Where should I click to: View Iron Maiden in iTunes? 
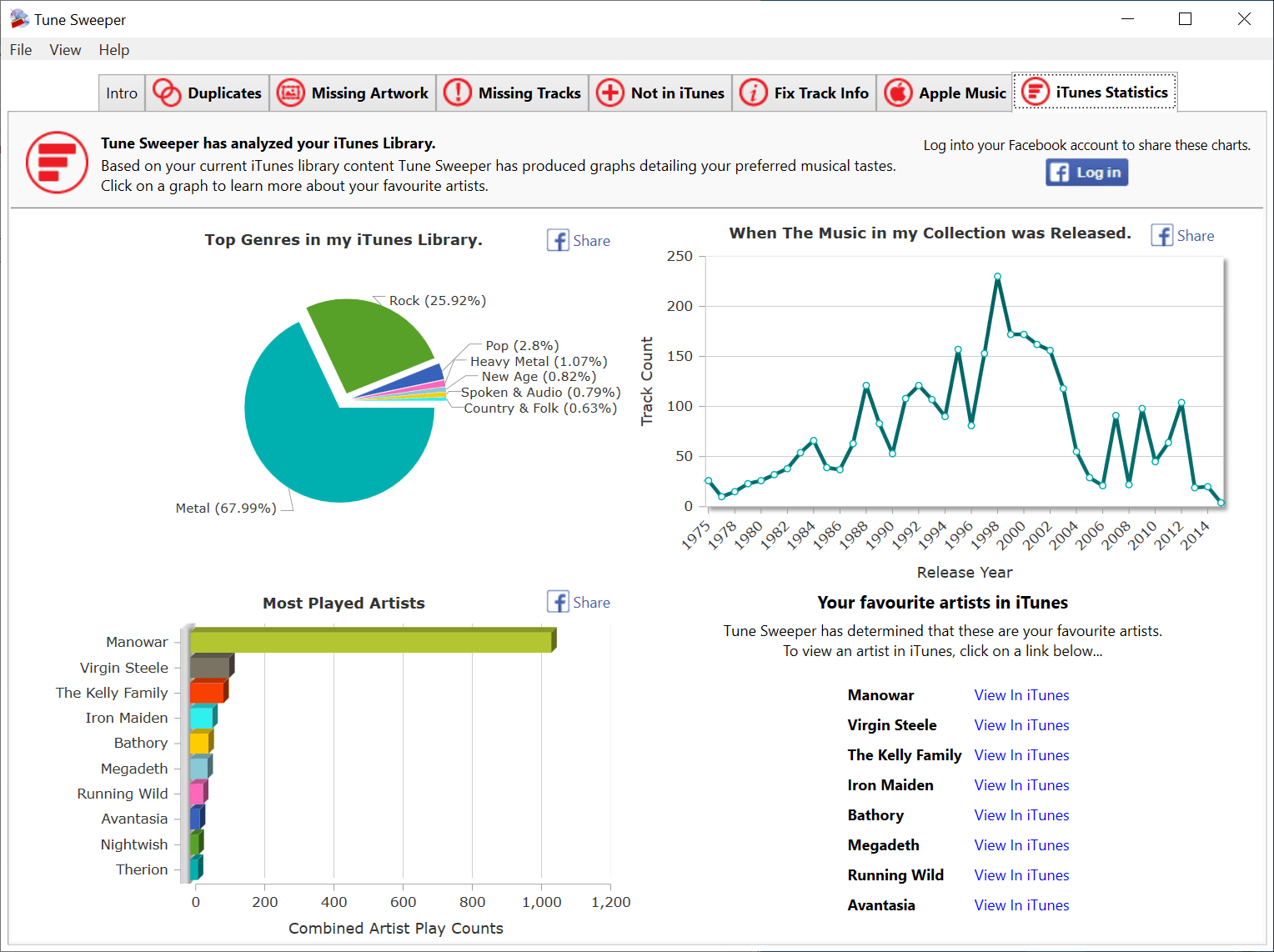coord(1021,785)
